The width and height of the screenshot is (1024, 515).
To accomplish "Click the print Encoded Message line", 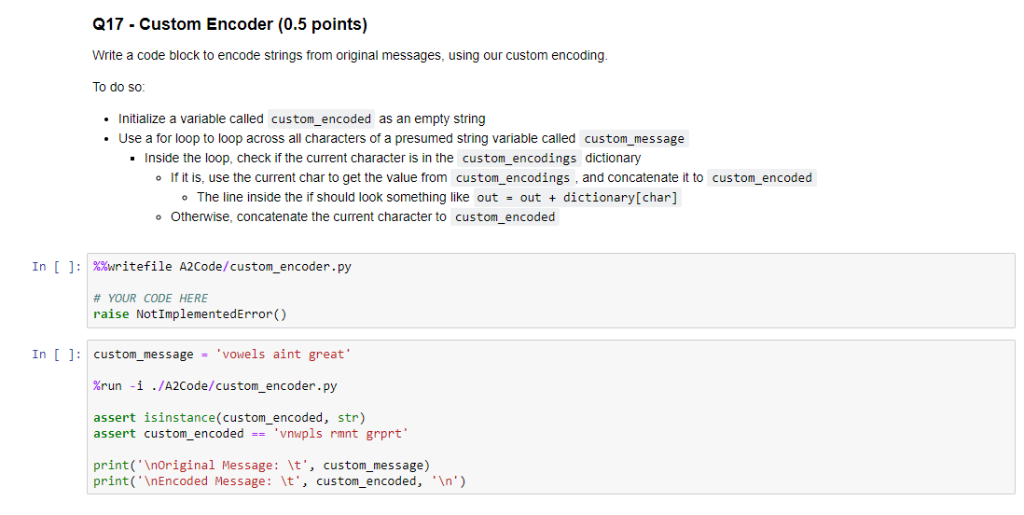I will coord(280,481).
